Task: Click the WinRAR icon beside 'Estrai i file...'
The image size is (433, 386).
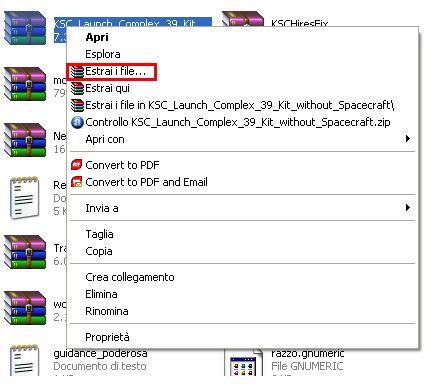Action: [x=77, y=71]
